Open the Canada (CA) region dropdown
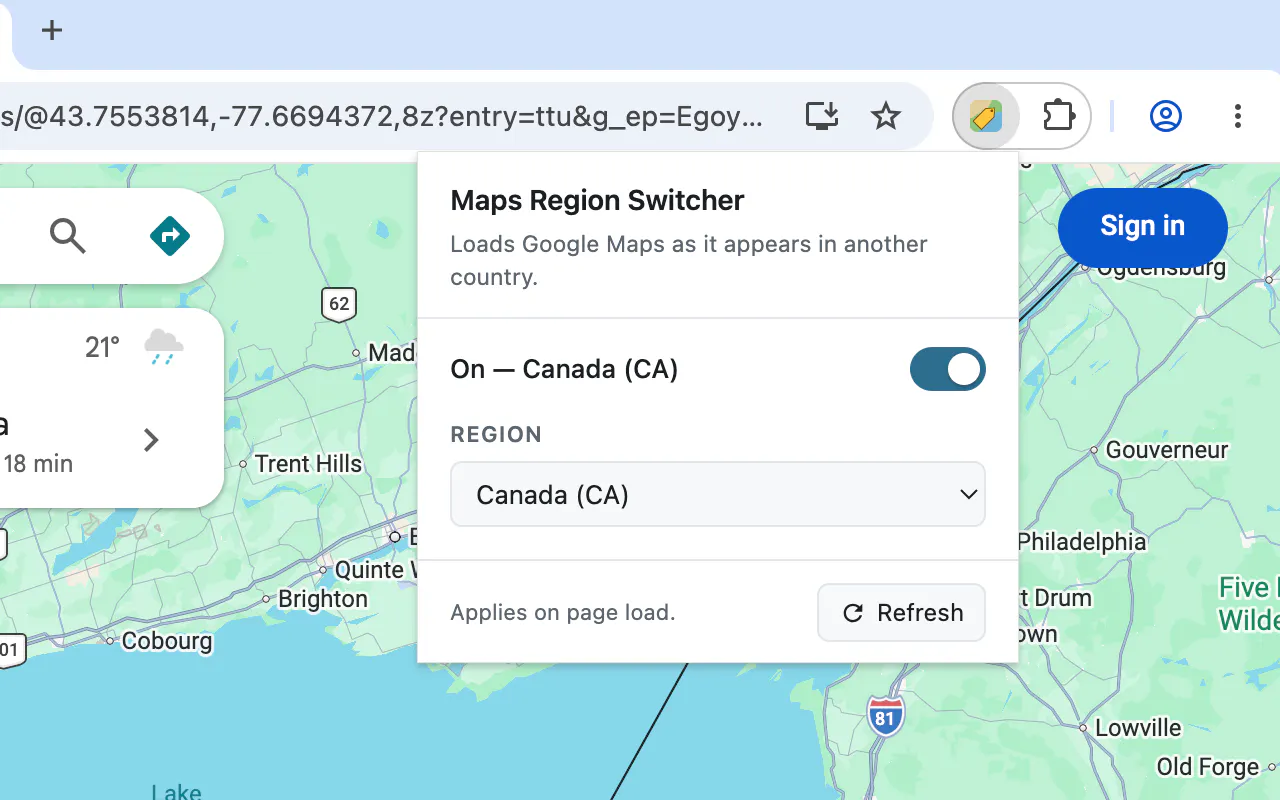Screen dimensions: 1280x800 (718, 494)
